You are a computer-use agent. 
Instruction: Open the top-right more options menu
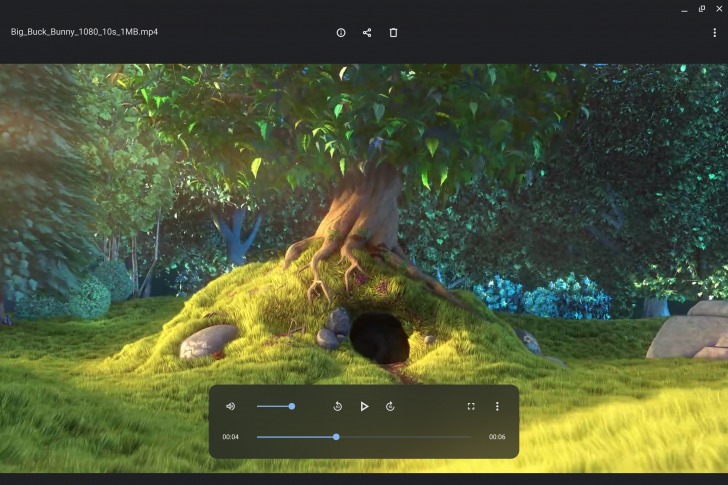(715, 32)
